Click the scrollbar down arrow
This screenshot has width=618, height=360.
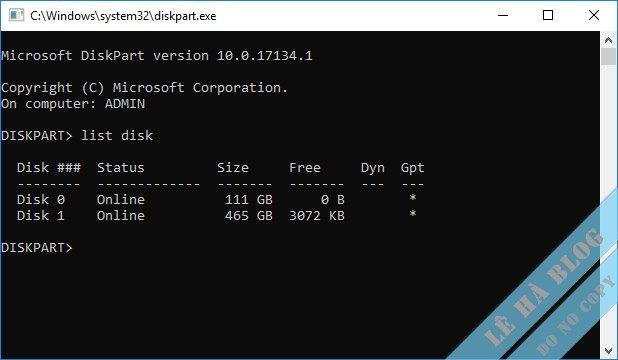pos(608,350)
